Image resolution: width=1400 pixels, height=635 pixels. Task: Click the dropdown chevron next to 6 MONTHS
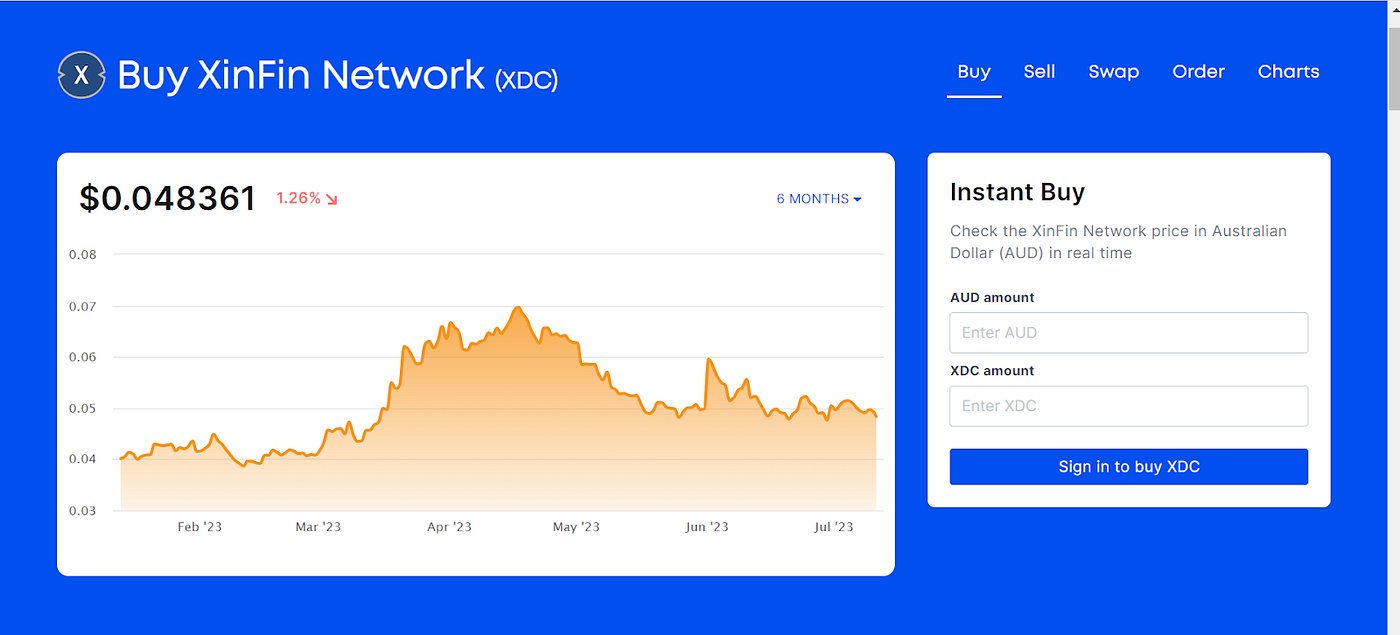click(x=858, y=198)
